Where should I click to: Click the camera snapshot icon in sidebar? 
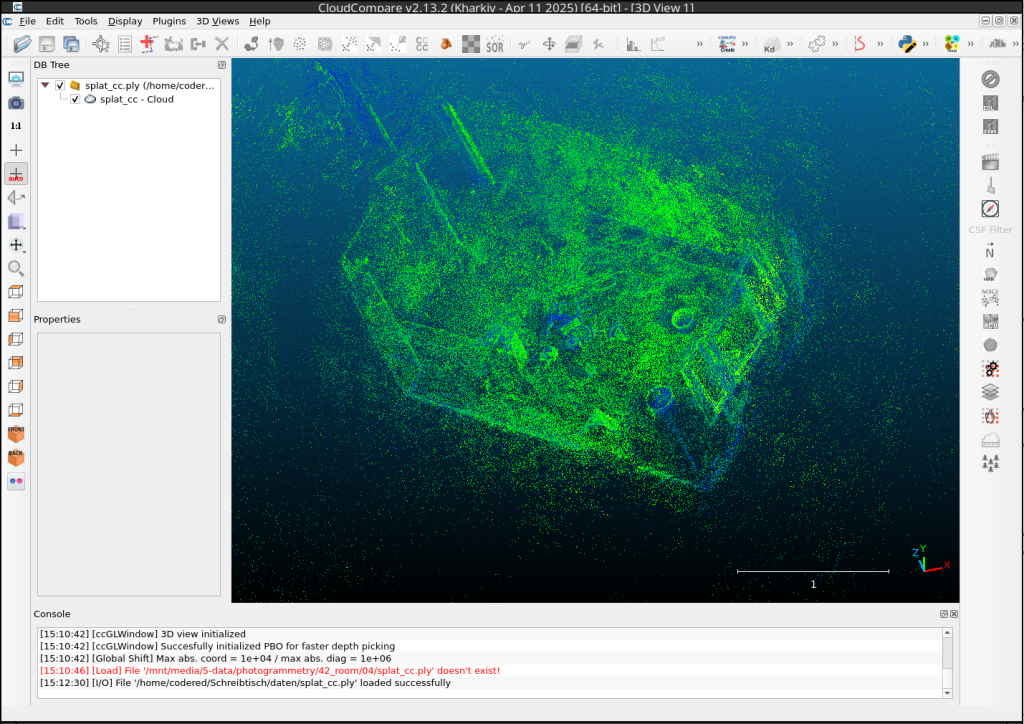[x=16, y=102]
